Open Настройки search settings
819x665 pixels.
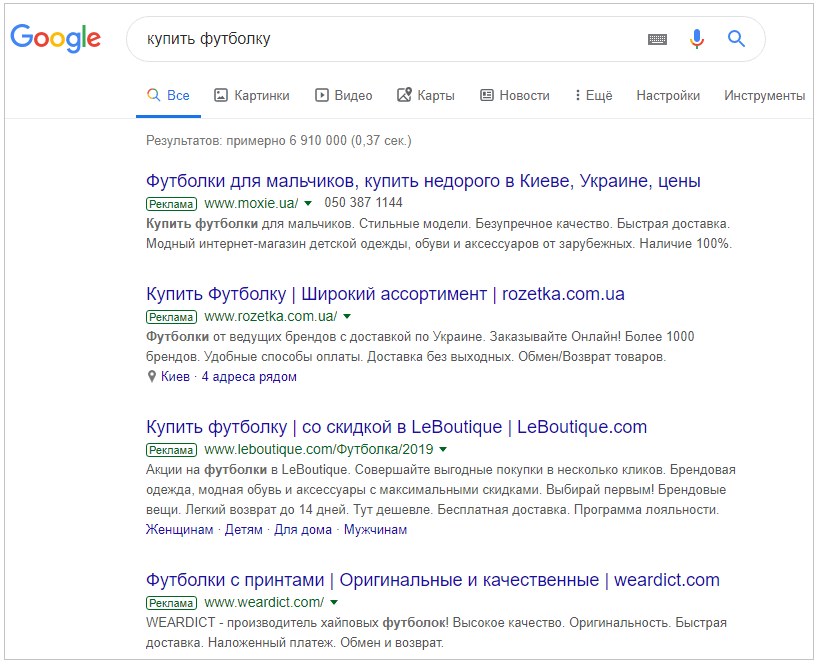[668, 96]
